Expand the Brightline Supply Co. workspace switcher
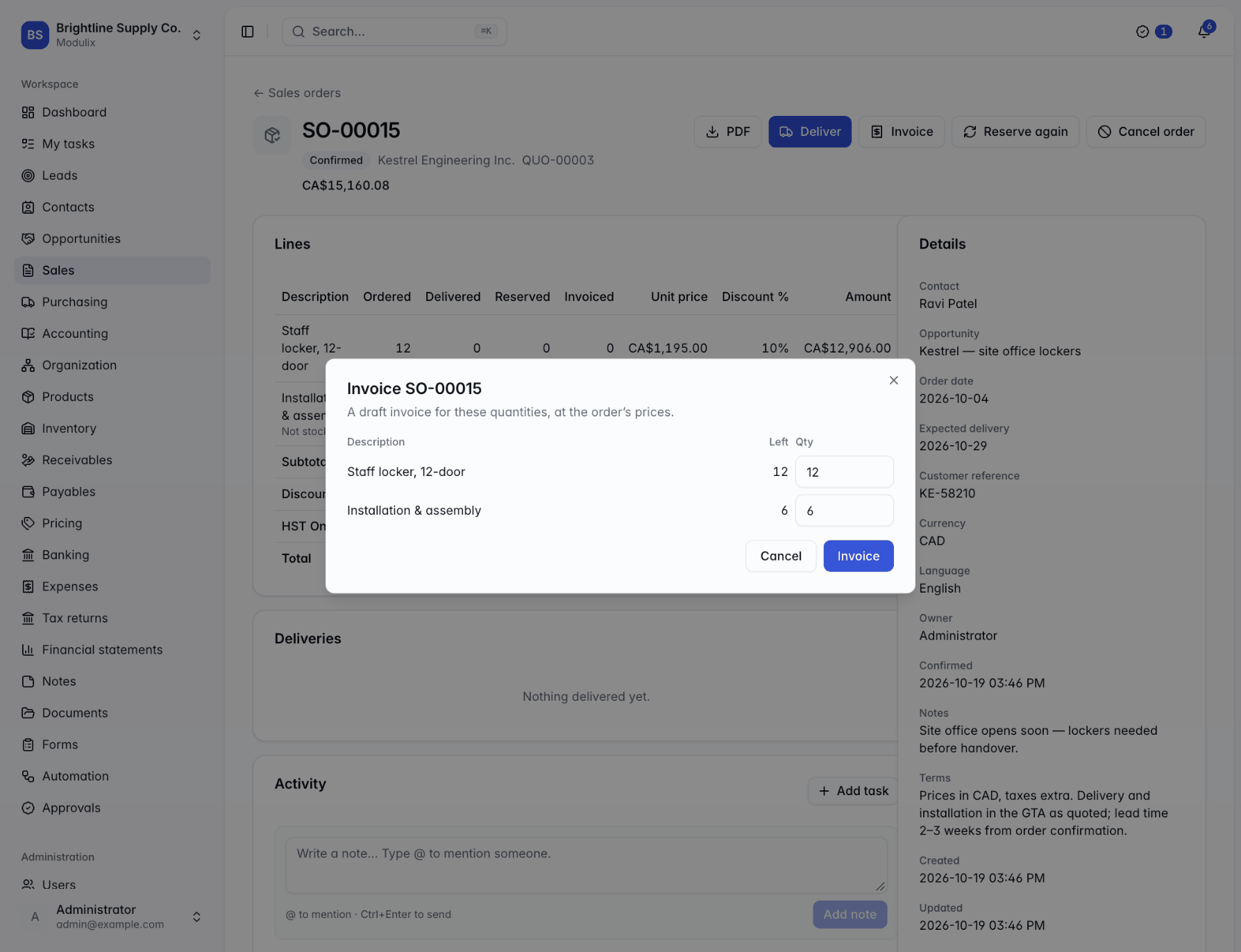Image resolution: width=1241 pixels, height=952 pixels. [112, 35]
